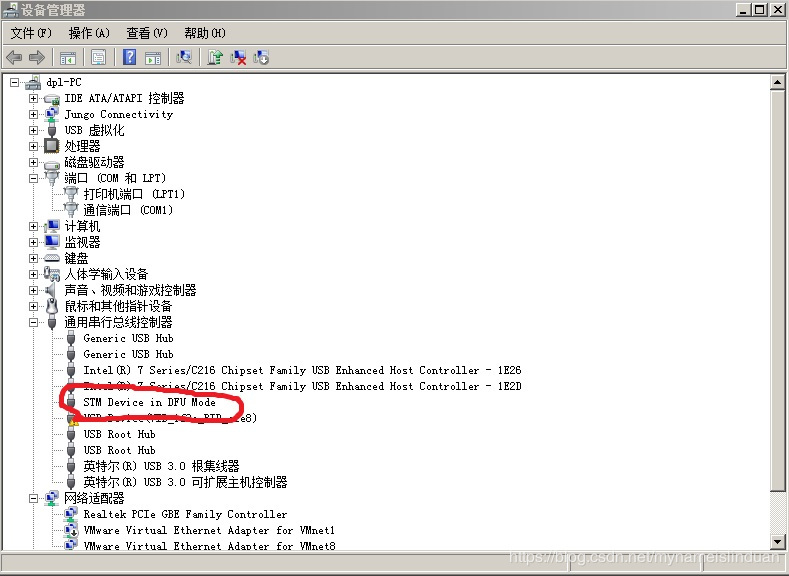The width and height of the screenshot is (789, 576).
Task: Select STM Device in DFU Mode
Action: (x=149, y=402)
